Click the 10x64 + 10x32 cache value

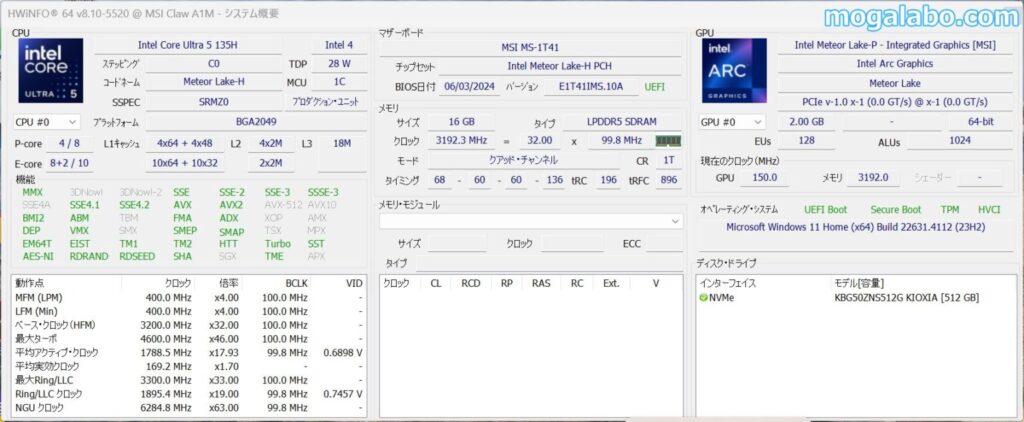(x=185, y=163)
